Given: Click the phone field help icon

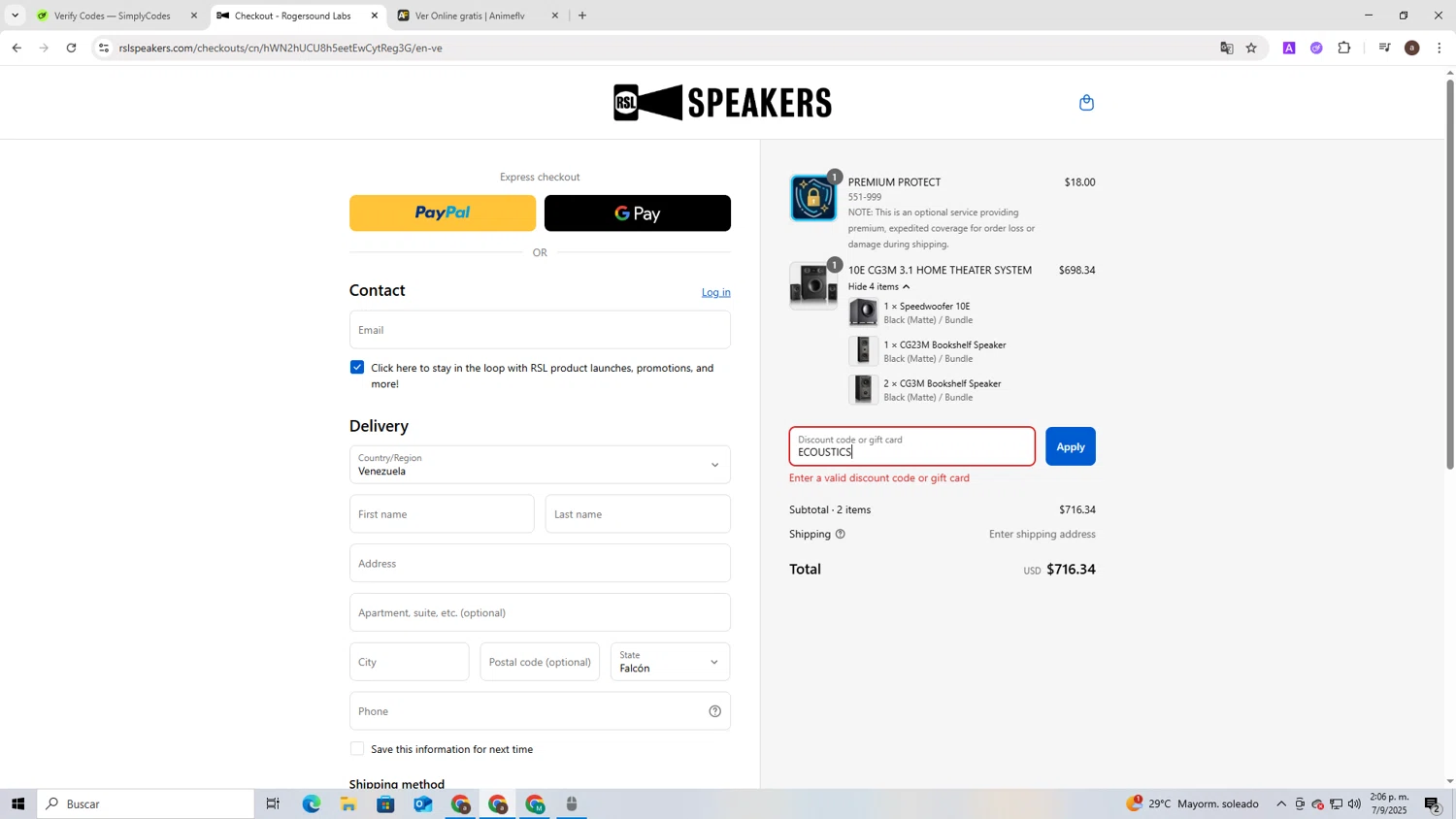Looking at the screenshot, I should tap(714, 711).
